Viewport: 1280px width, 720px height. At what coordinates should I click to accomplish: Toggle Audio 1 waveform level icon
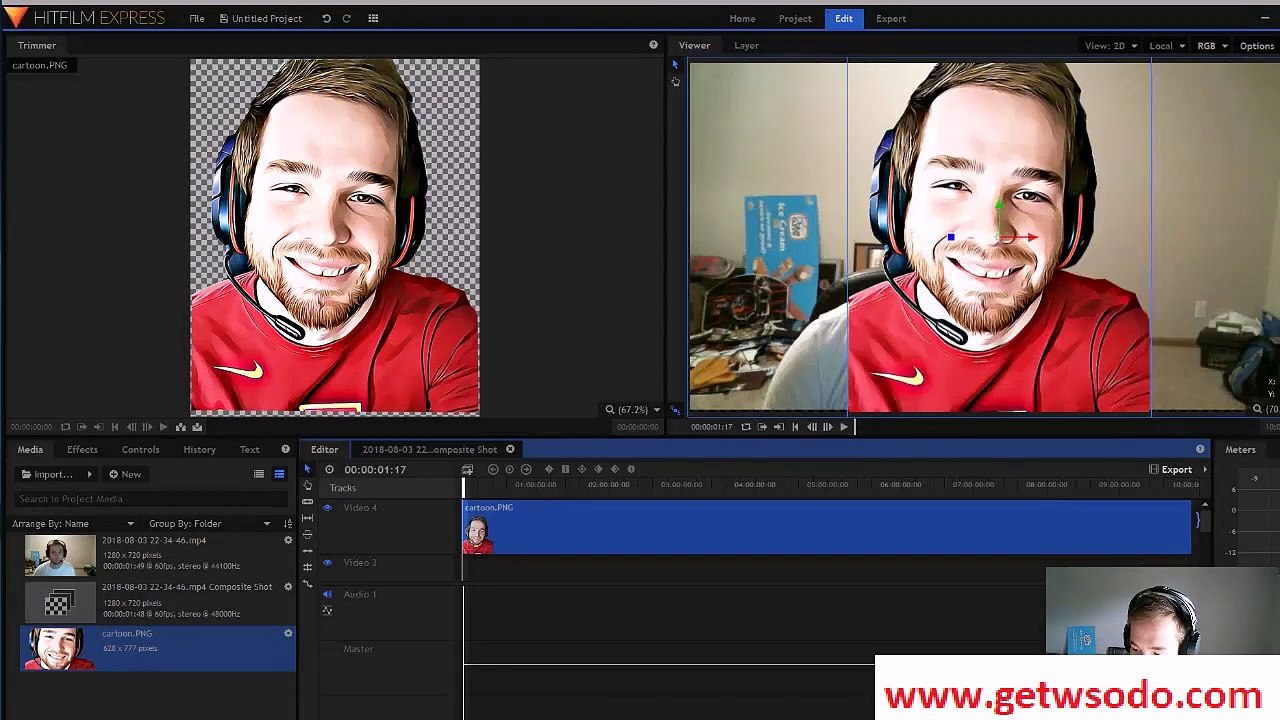coord(326,610)
